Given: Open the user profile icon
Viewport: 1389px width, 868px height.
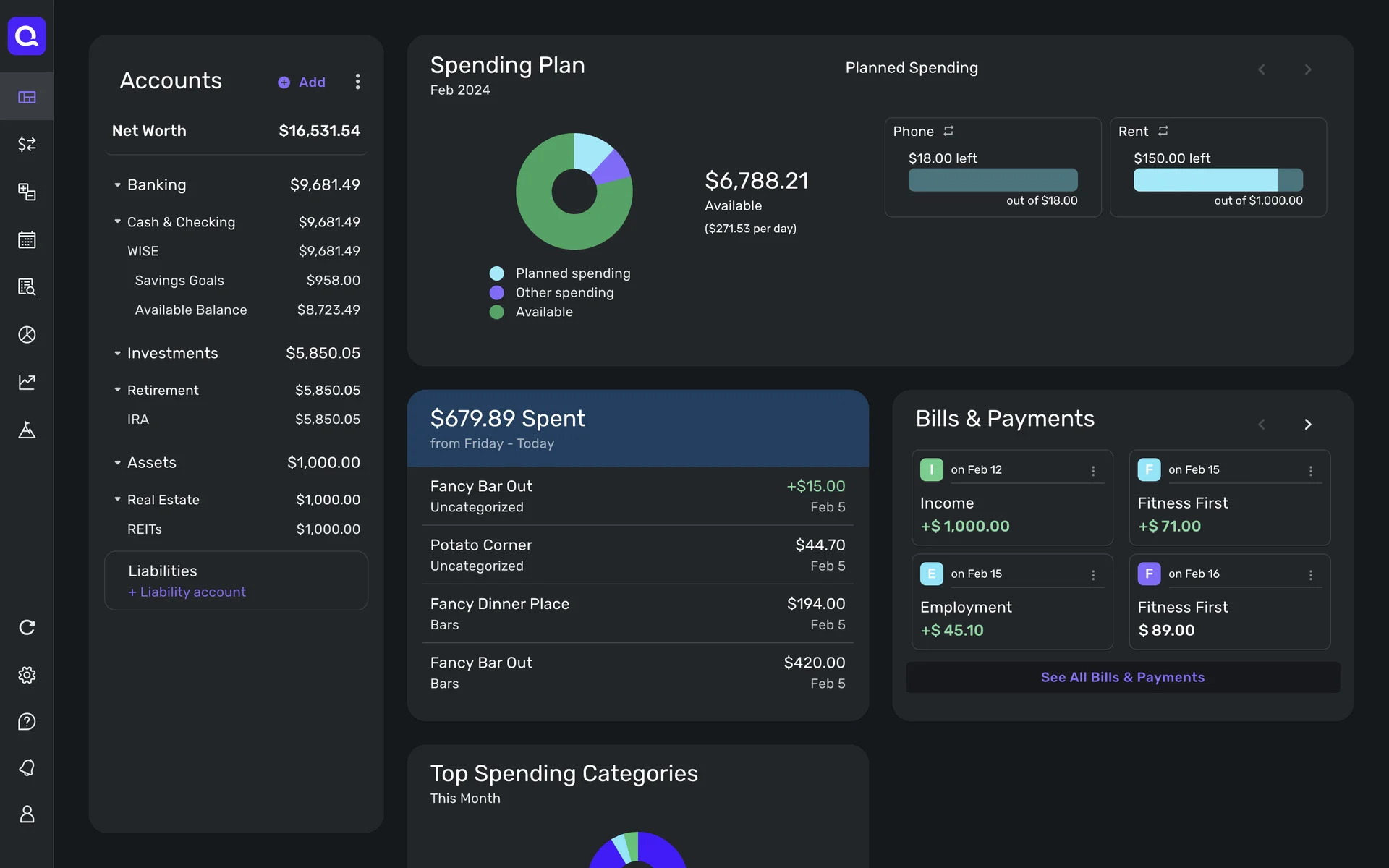Looking at the screenshot, I should pos(27,814).
